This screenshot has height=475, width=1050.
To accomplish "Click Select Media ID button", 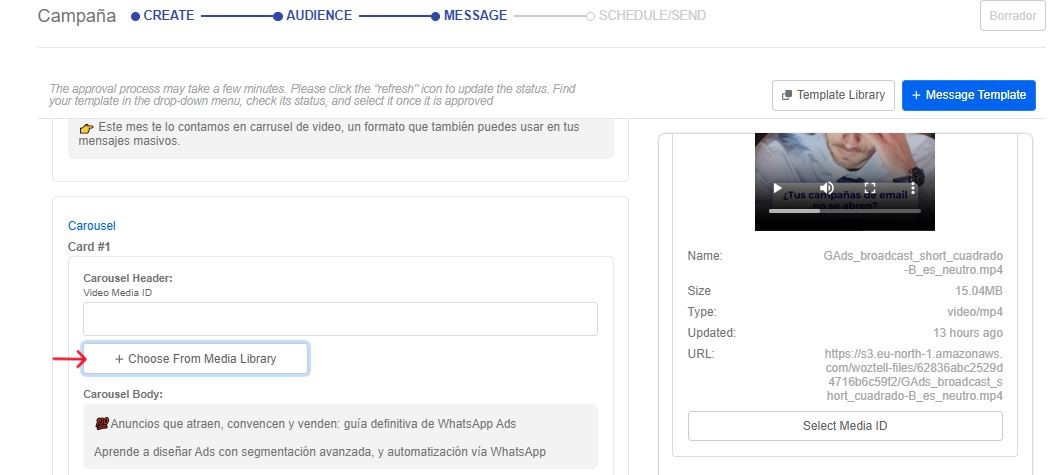I will coord(845,425).
